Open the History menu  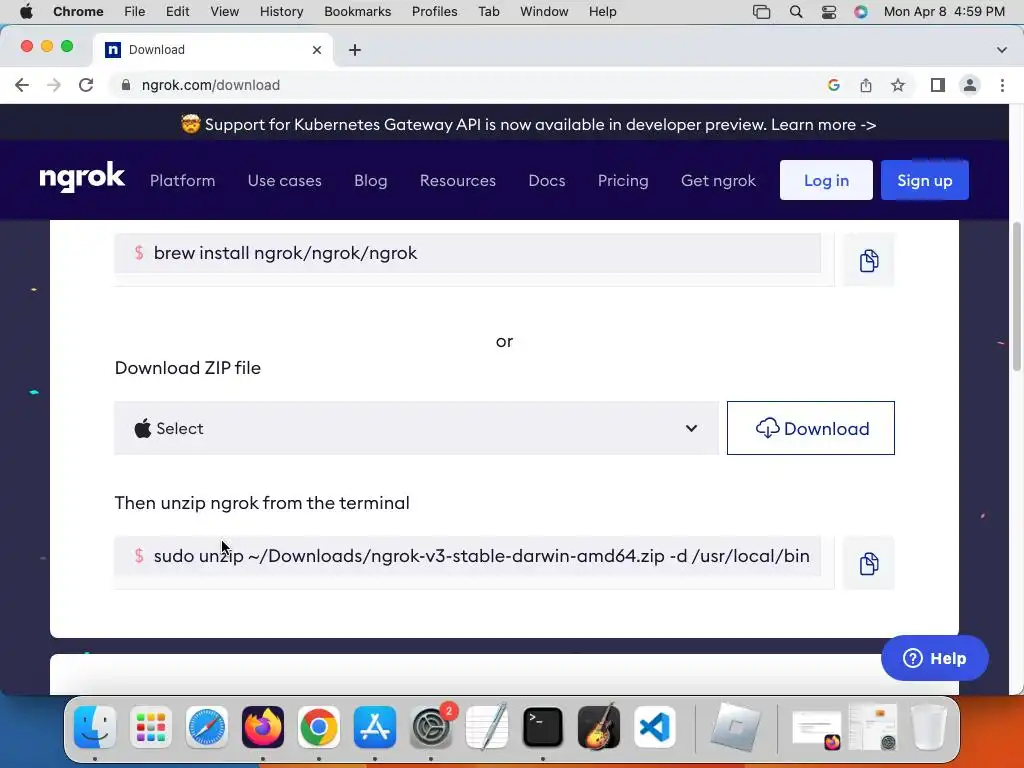click(281, 12)
